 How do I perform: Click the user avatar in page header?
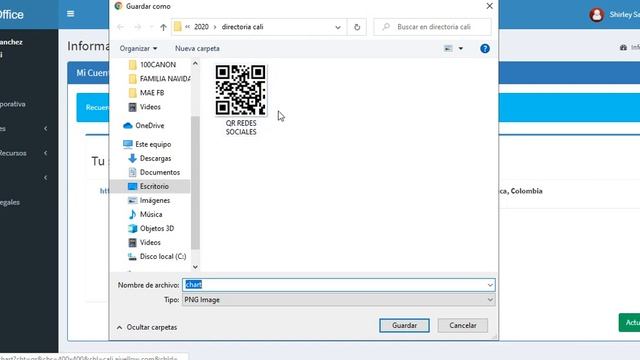(x=596, y=15)
